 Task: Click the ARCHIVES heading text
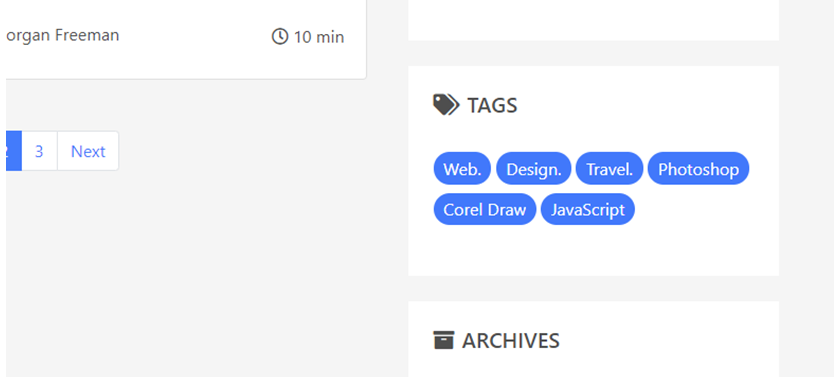tap(511, 341)
